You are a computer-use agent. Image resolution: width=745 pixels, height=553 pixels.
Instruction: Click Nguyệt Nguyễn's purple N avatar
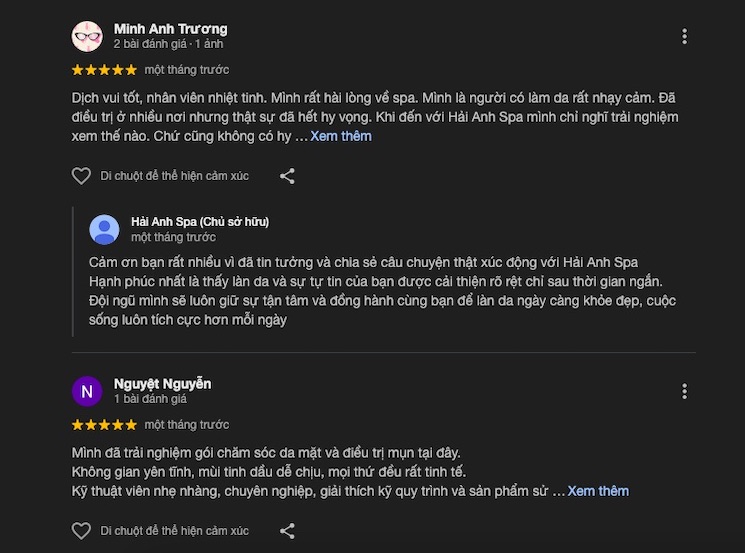tap(87, 391)
